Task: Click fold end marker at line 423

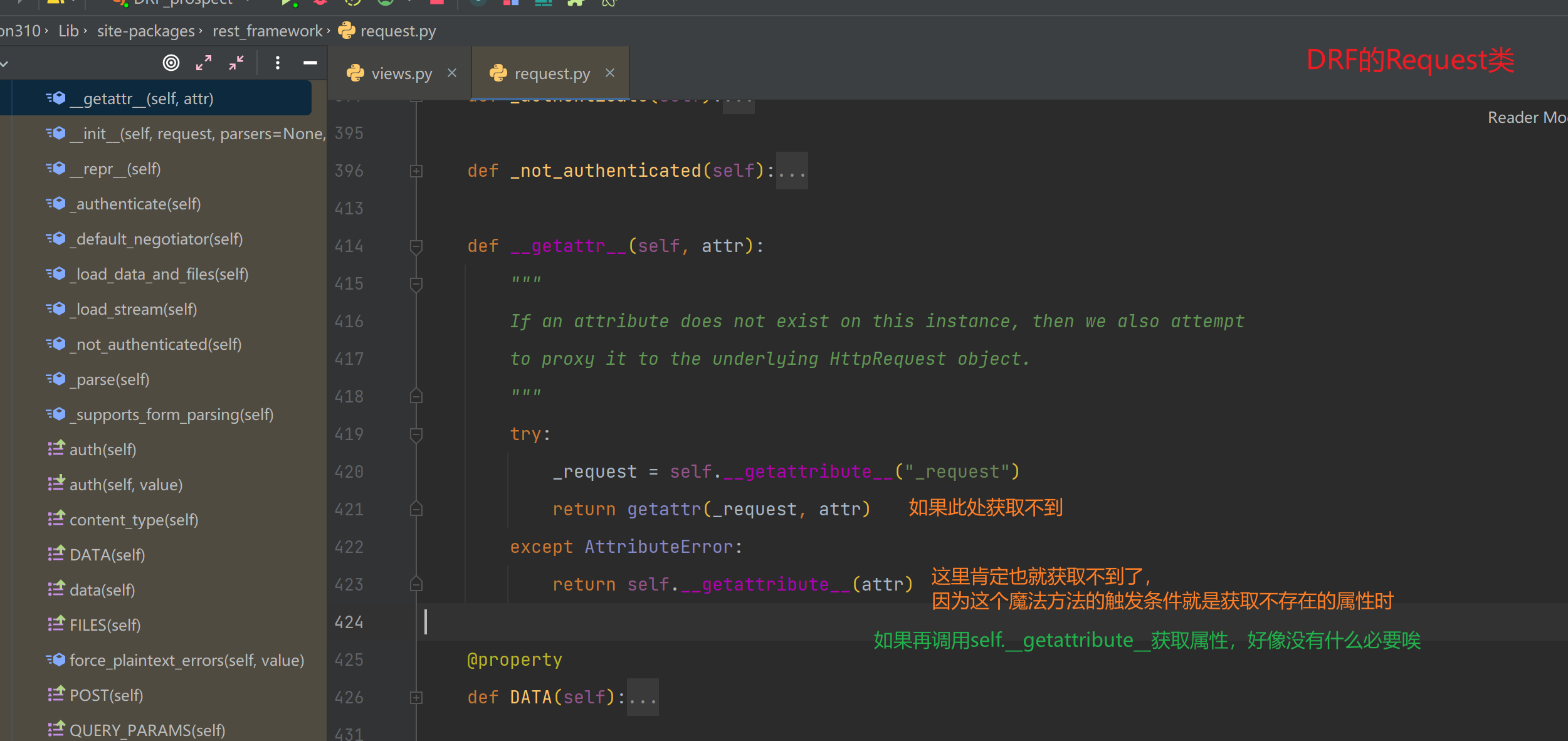Action: click(416, 584)
